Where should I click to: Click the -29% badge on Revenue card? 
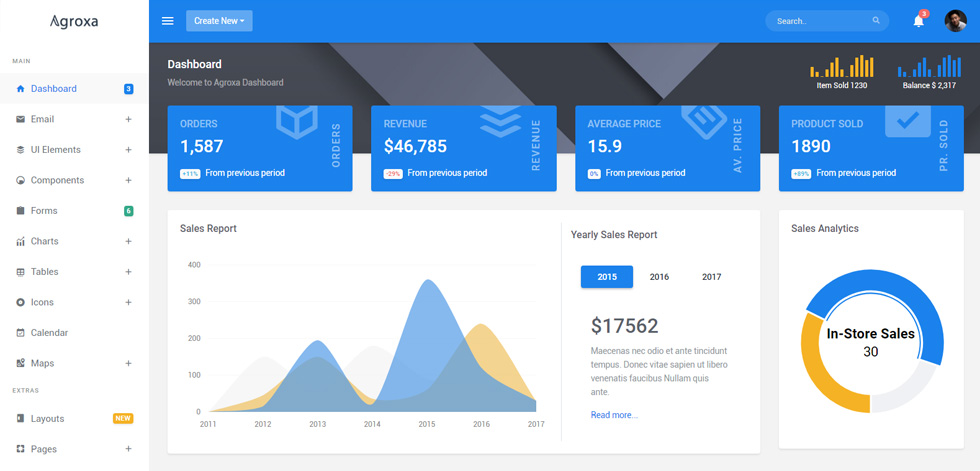coord(393,174)
